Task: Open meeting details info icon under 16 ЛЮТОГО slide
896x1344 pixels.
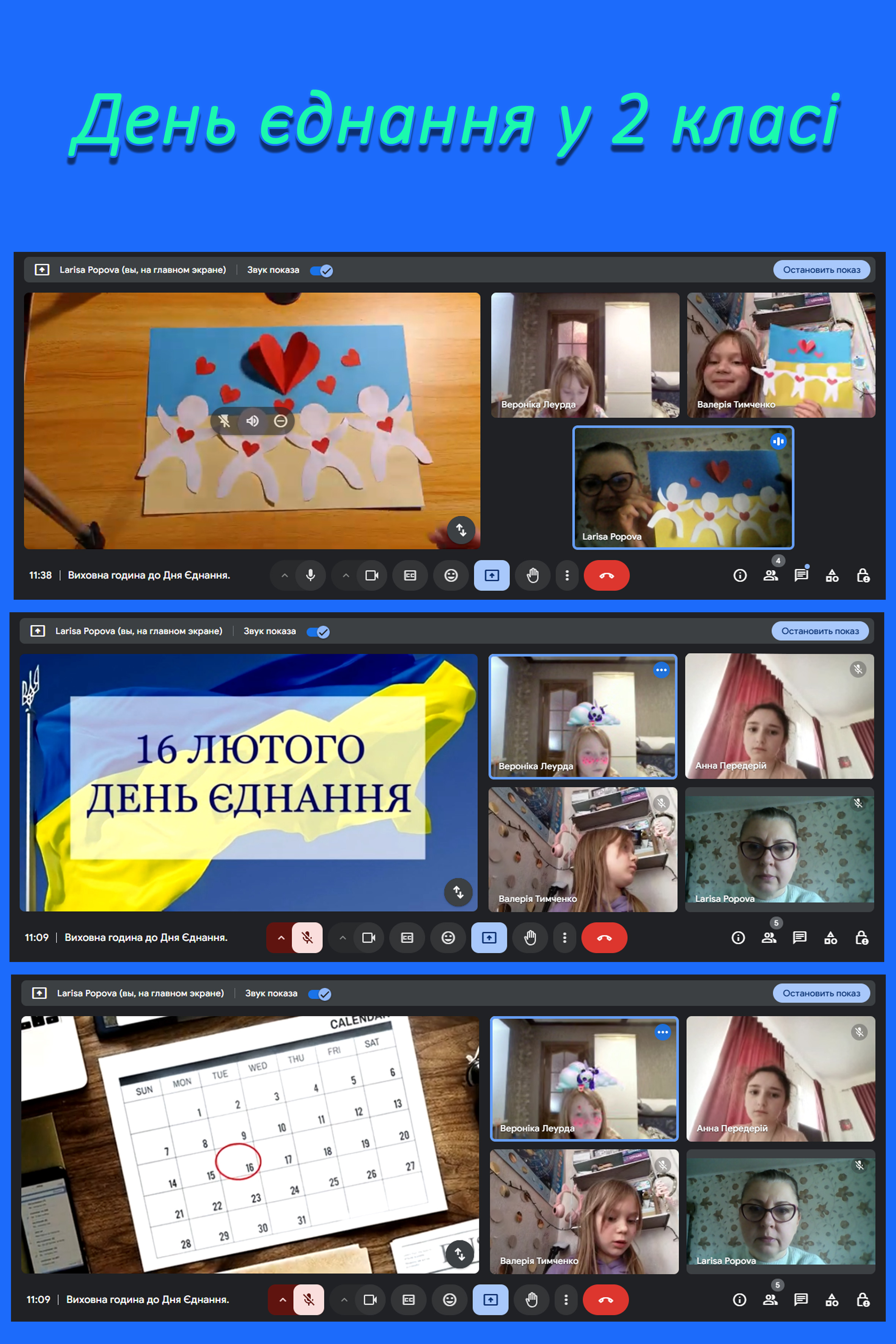Action: tap(738, 938)
